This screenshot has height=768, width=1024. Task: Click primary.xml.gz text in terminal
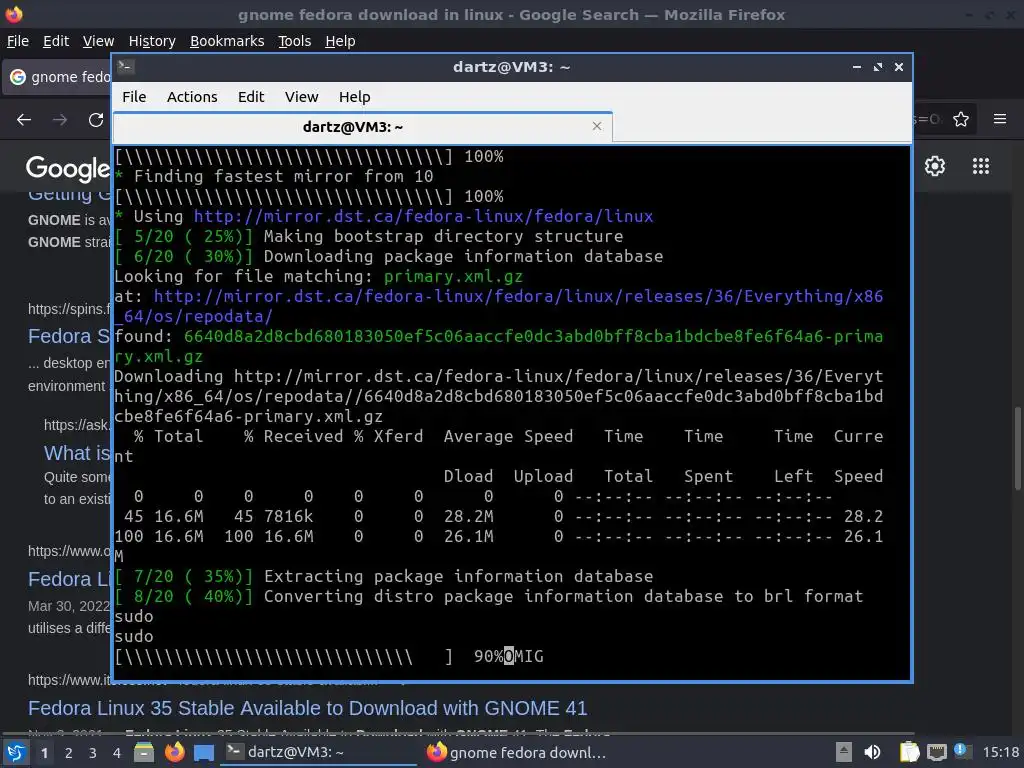453,276
